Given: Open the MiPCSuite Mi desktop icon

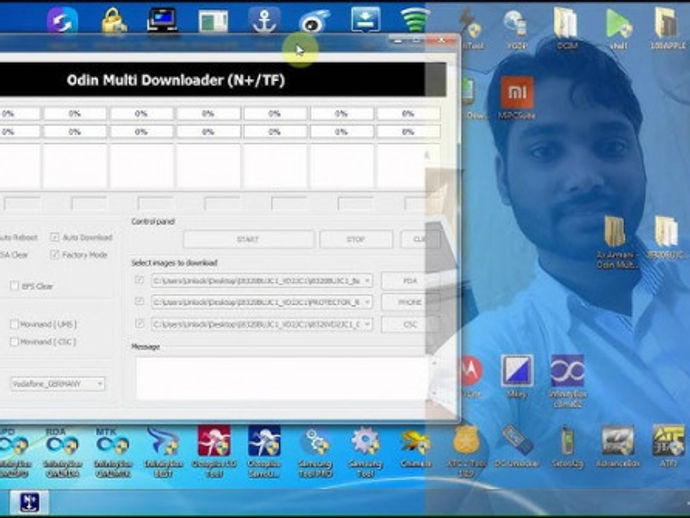Looking at the screenshot, I should point(517,98).
